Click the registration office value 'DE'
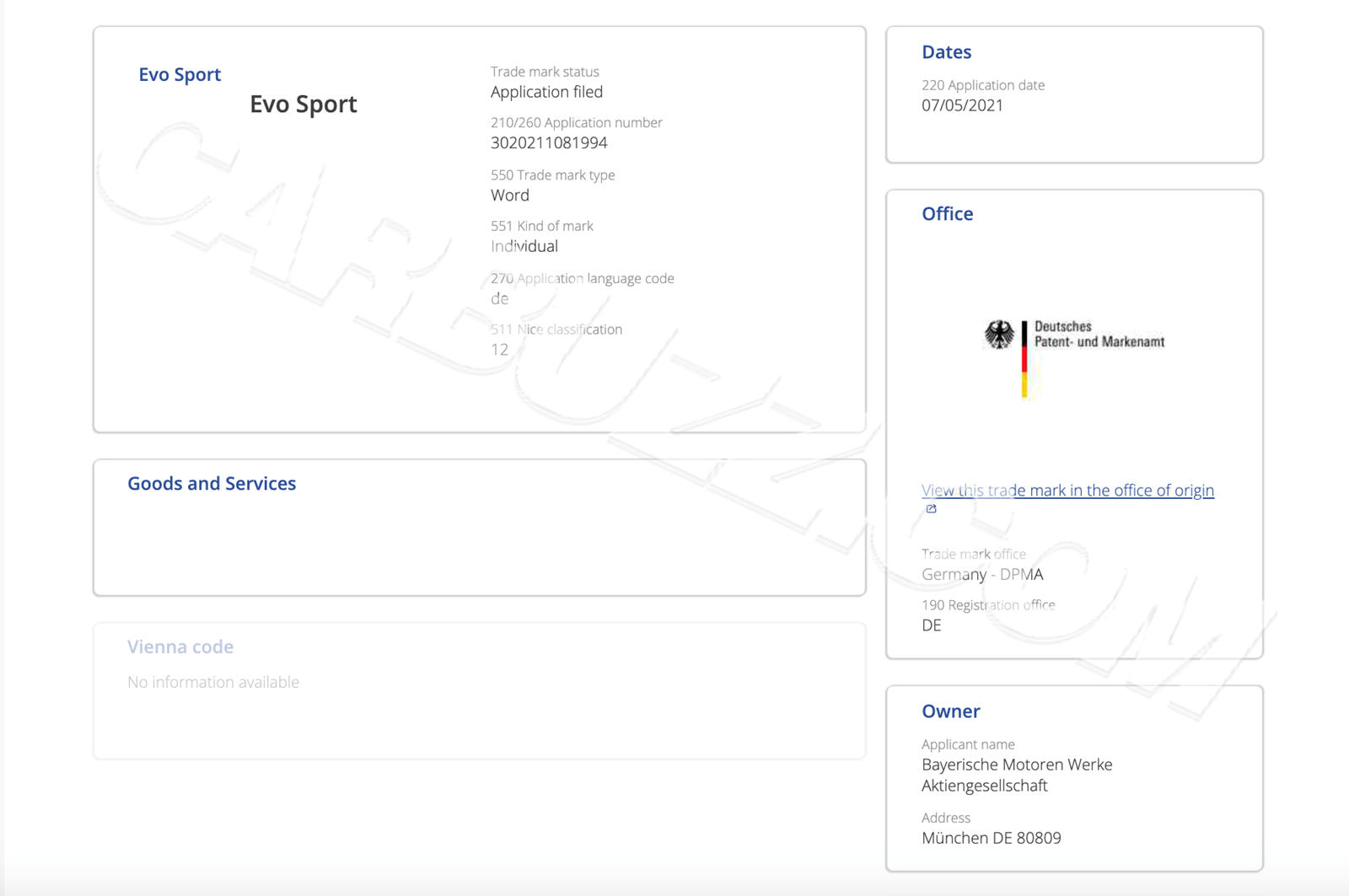The width and height of the screenshot is (1349, 896). point(932,625)
